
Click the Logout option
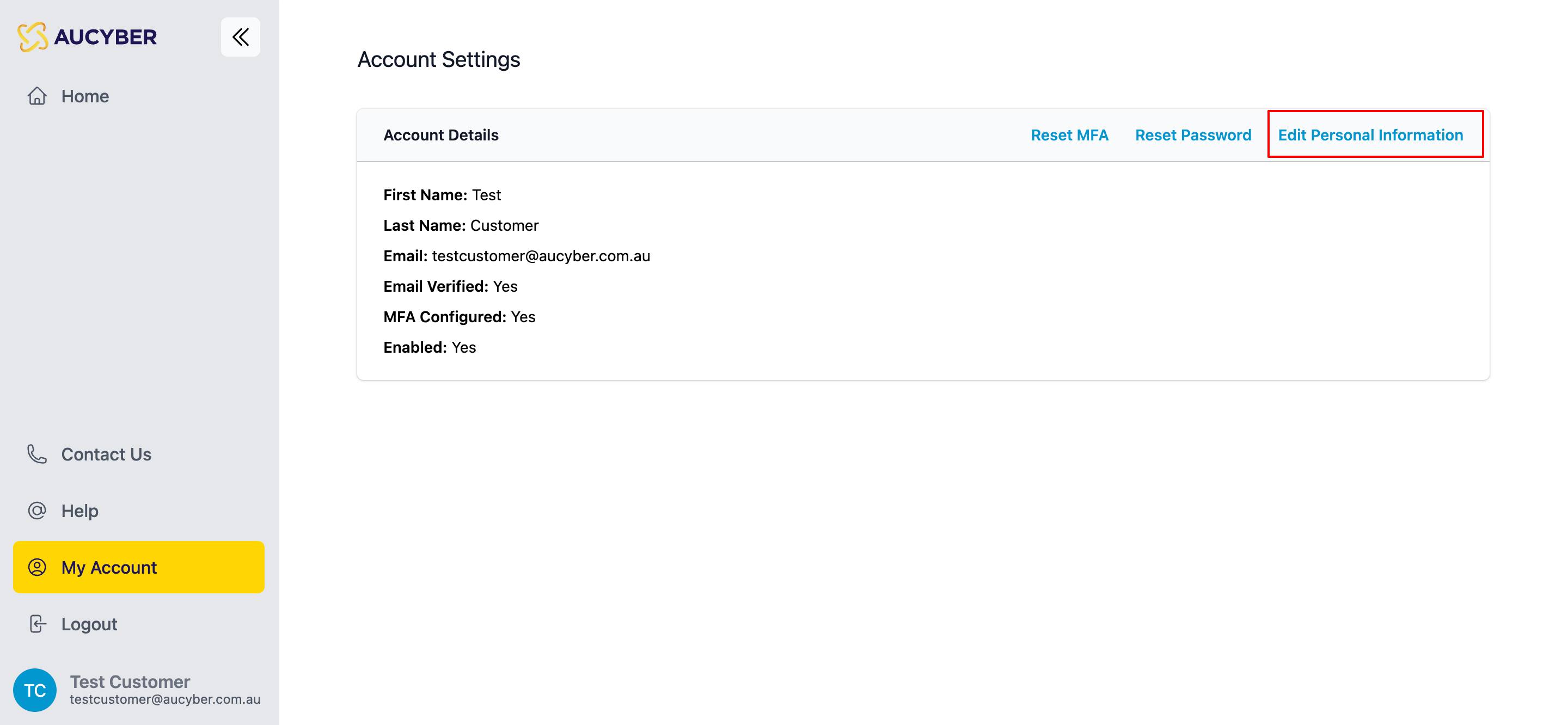point(89,623)
